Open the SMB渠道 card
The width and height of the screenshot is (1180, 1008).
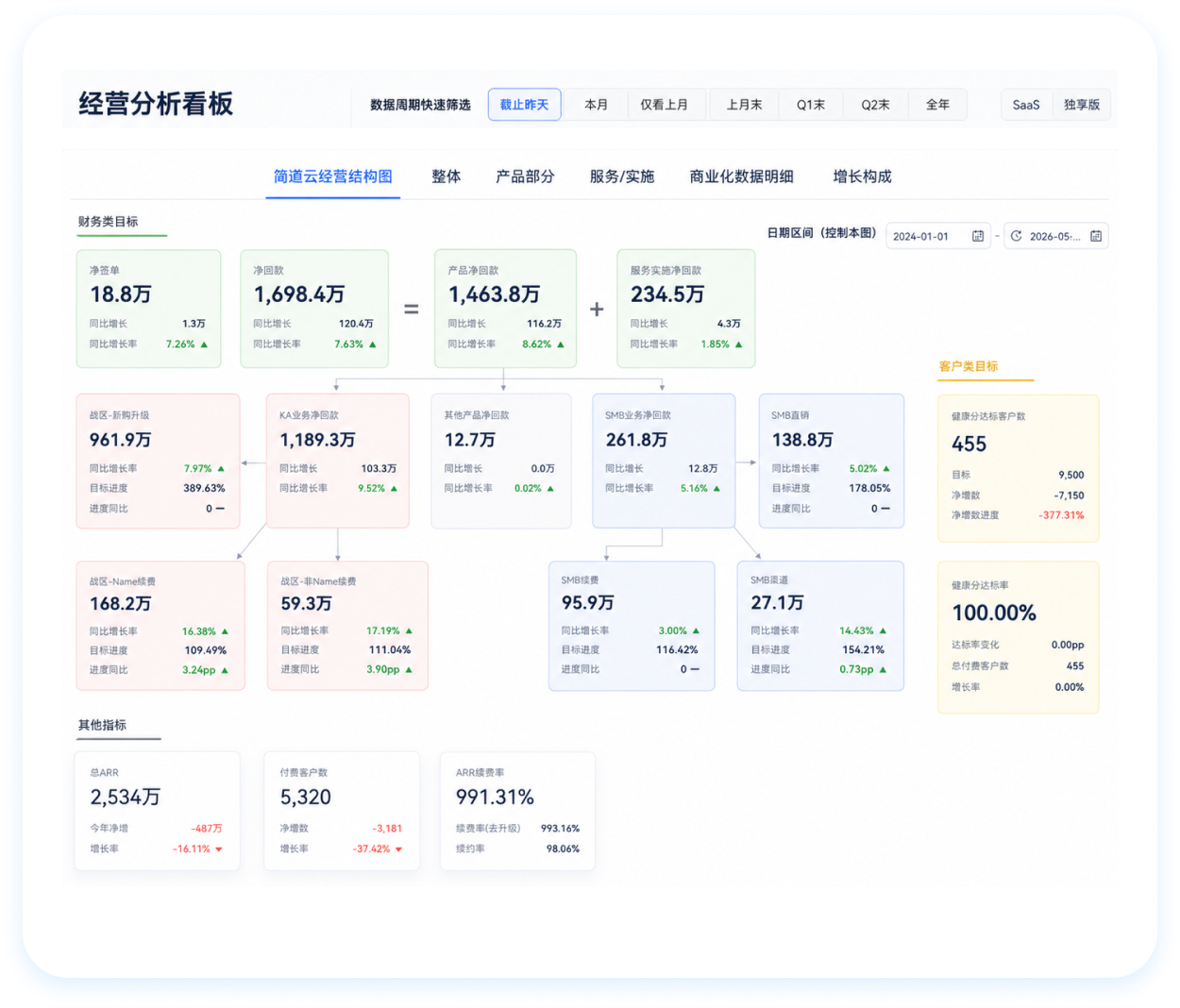click(820, 626)
